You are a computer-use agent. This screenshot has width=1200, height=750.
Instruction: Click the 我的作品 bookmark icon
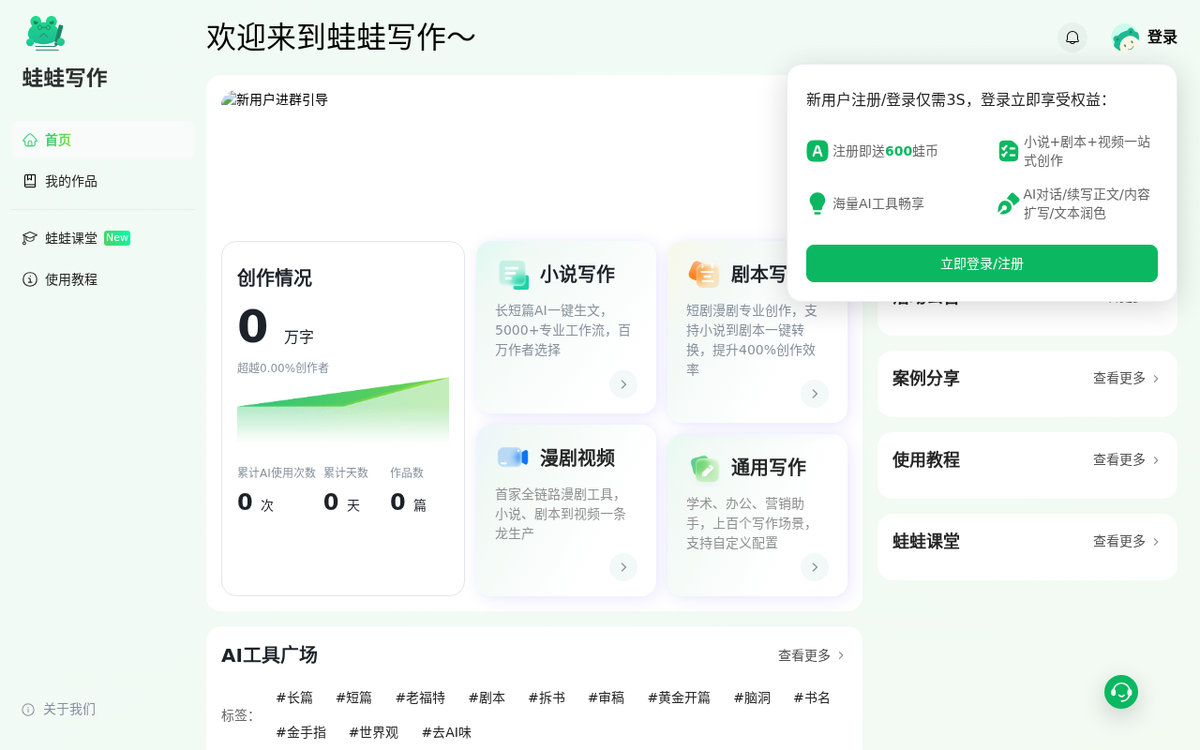[29, 182]
